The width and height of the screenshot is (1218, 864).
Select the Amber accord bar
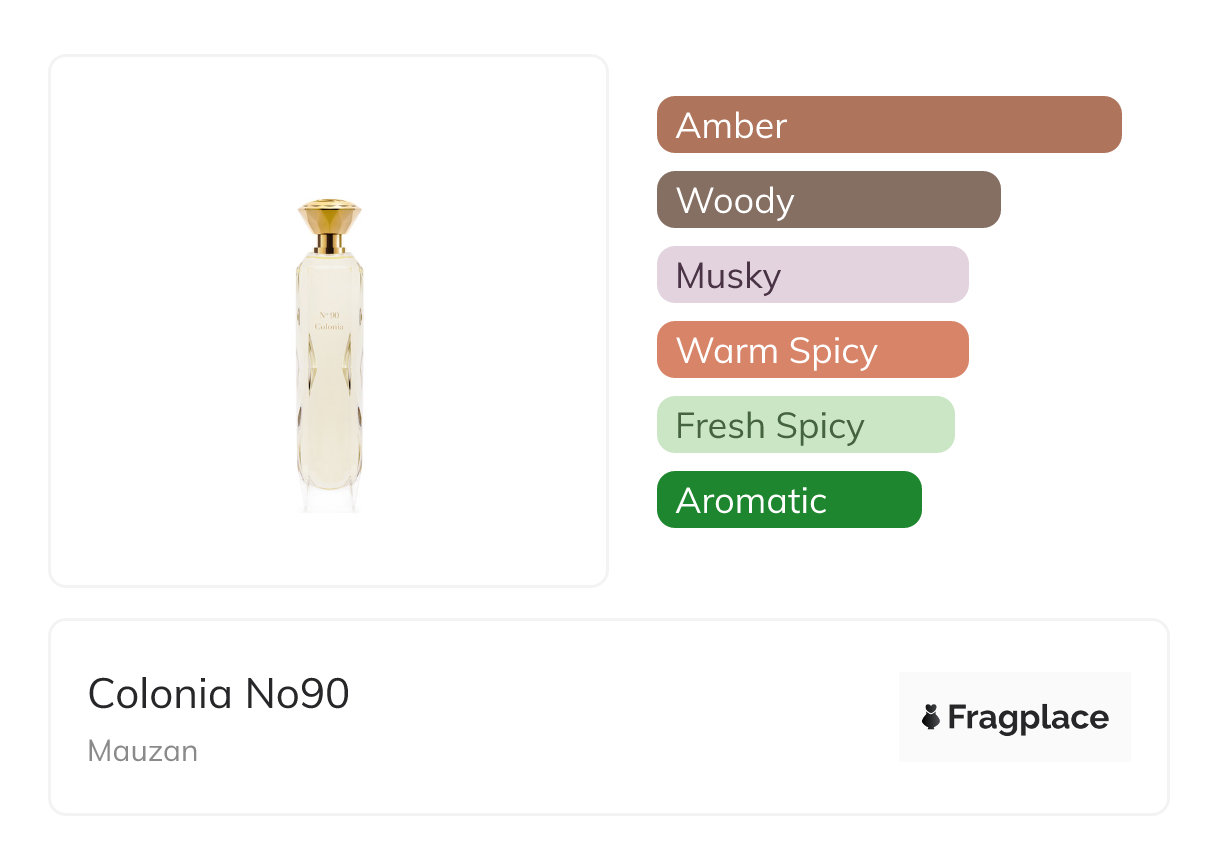888,125
